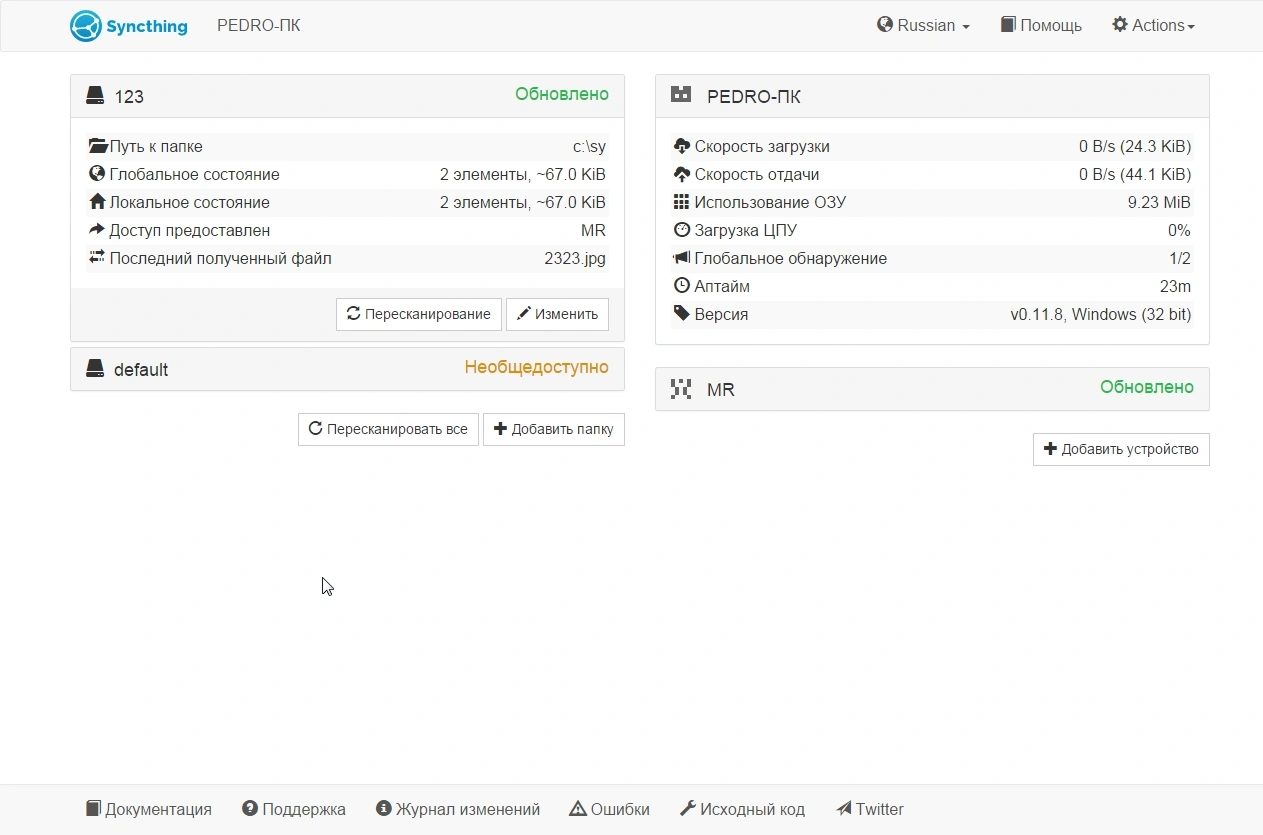The height and width of the screenshot is (835, 1263).
Task: Click the paper plane icon beside Twitter
Action: point(844,809)
